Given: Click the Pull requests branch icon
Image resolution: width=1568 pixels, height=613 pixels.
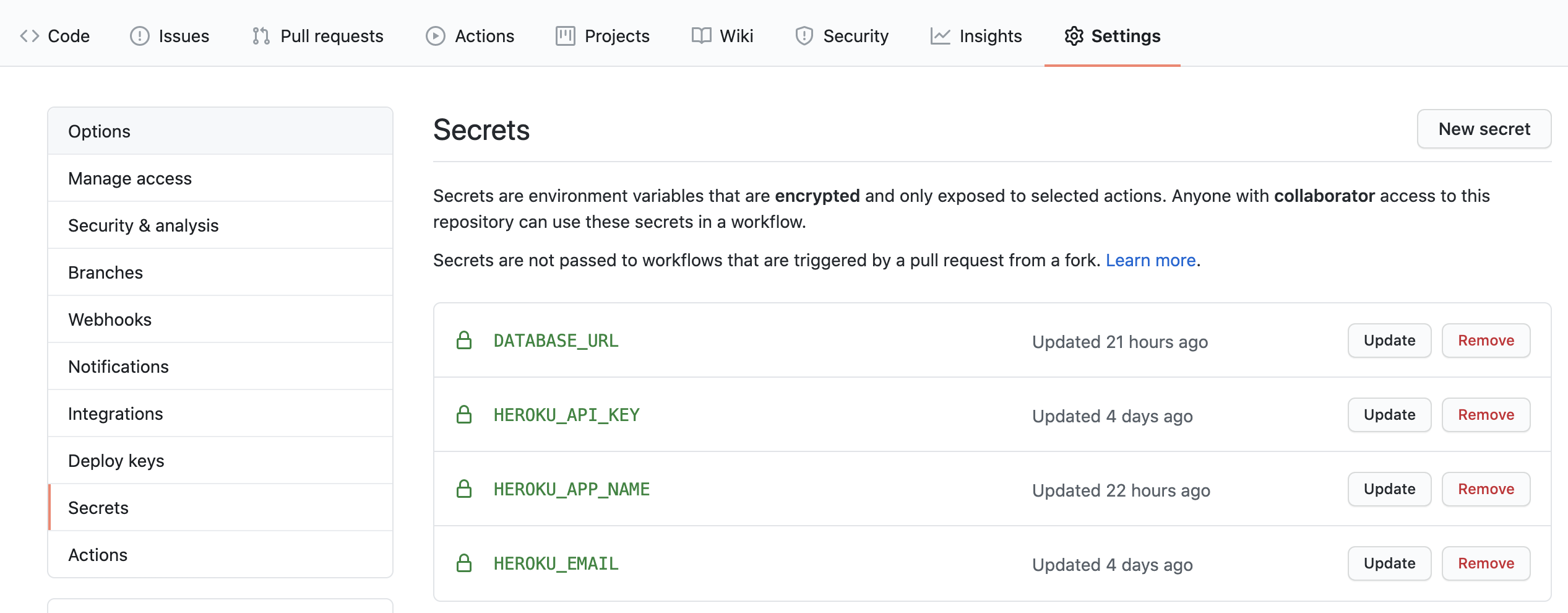Looking at the screenshot, I should coord(259,36).
